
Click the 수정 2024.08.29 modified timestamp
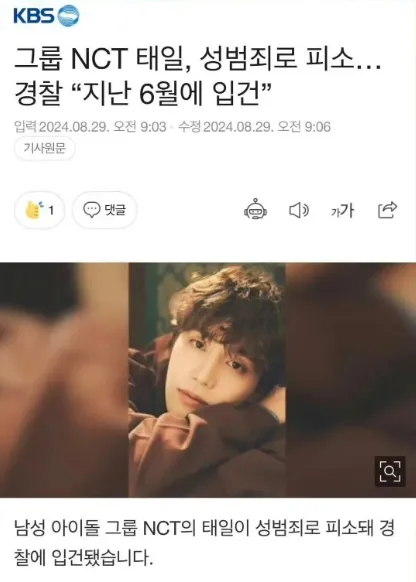click(254, 127)
